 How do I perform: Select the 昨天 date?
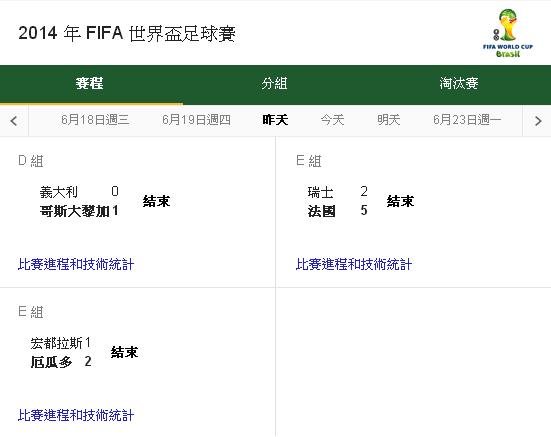[276, 120]
